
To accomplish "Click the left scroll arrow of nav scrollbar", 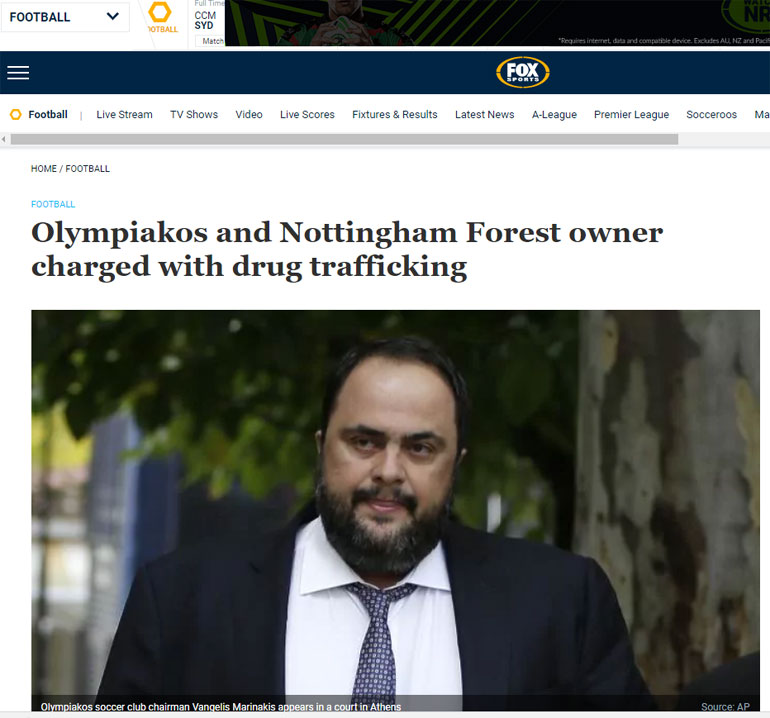I will 4,139.
